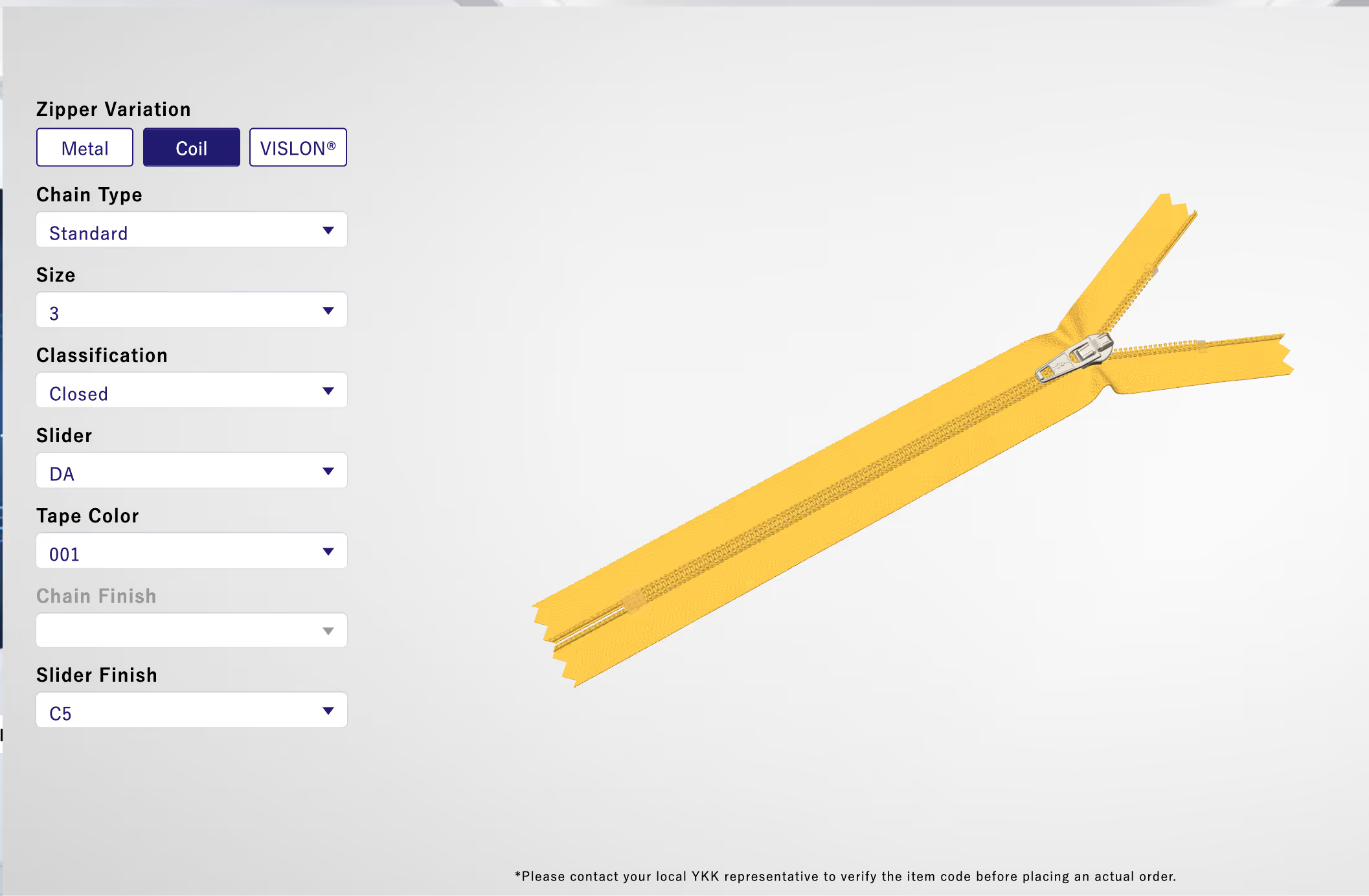Click the Chain Type dropdown arrow icon
Screen dimensions: 1369x896
pos(328,230)
